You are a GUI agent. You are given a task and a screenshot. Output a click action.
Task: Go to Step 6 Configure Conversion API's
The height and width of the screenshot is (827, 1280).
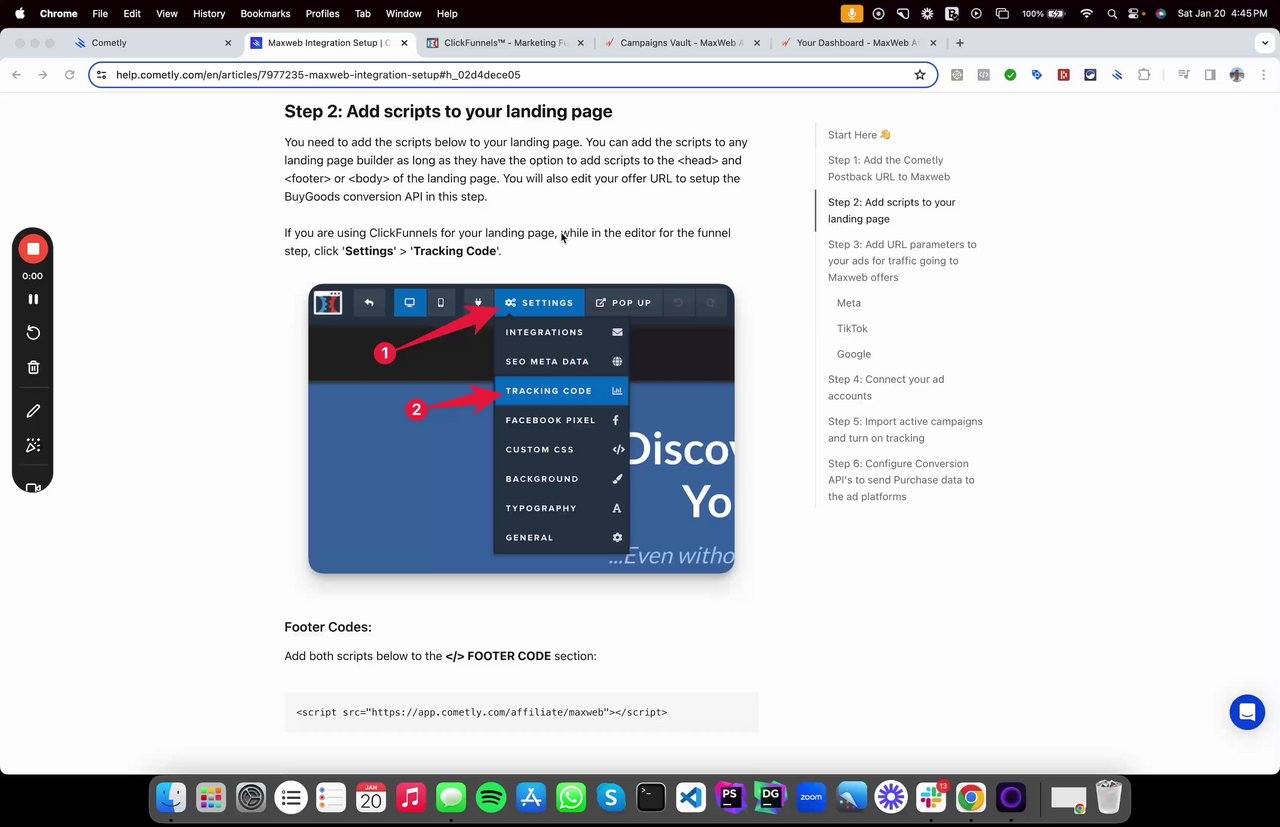click(901, 480)
